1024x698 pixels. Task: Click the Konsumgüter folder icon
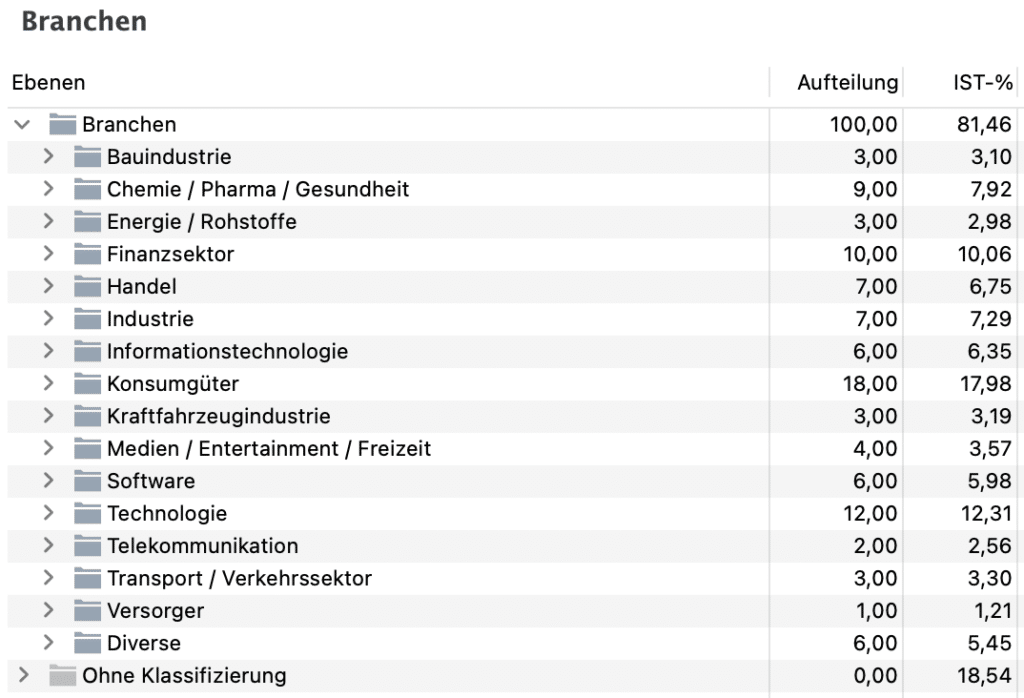click(x=88, y=384)
